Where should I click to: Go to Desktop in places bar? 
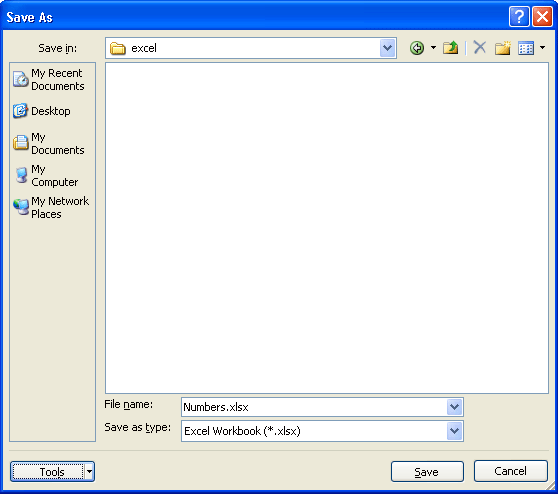pos(42,111)
